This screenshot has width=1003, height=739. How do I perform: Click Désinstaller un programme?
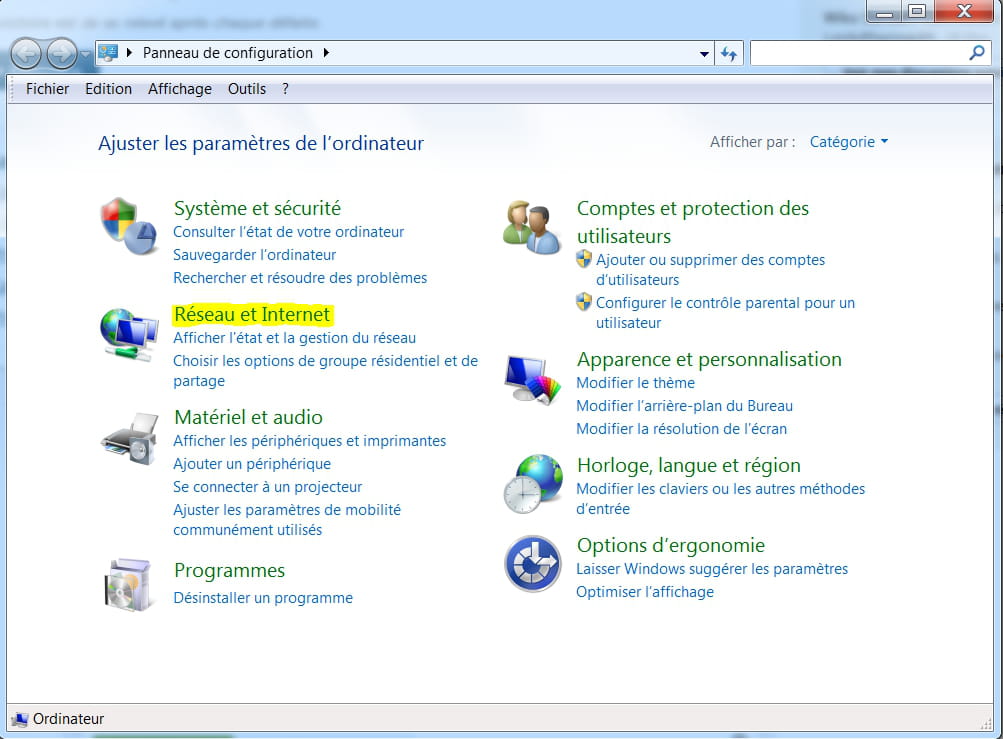point(263,598)
